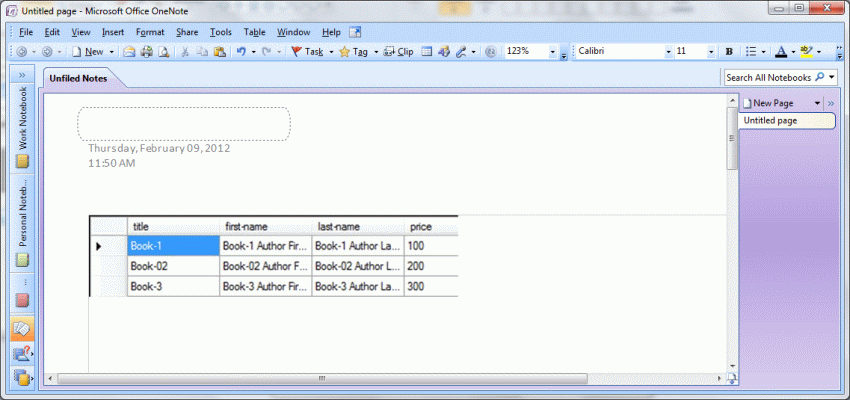850x400 pixels.
Task: Open the Format menu
Action: coord(150,33)
